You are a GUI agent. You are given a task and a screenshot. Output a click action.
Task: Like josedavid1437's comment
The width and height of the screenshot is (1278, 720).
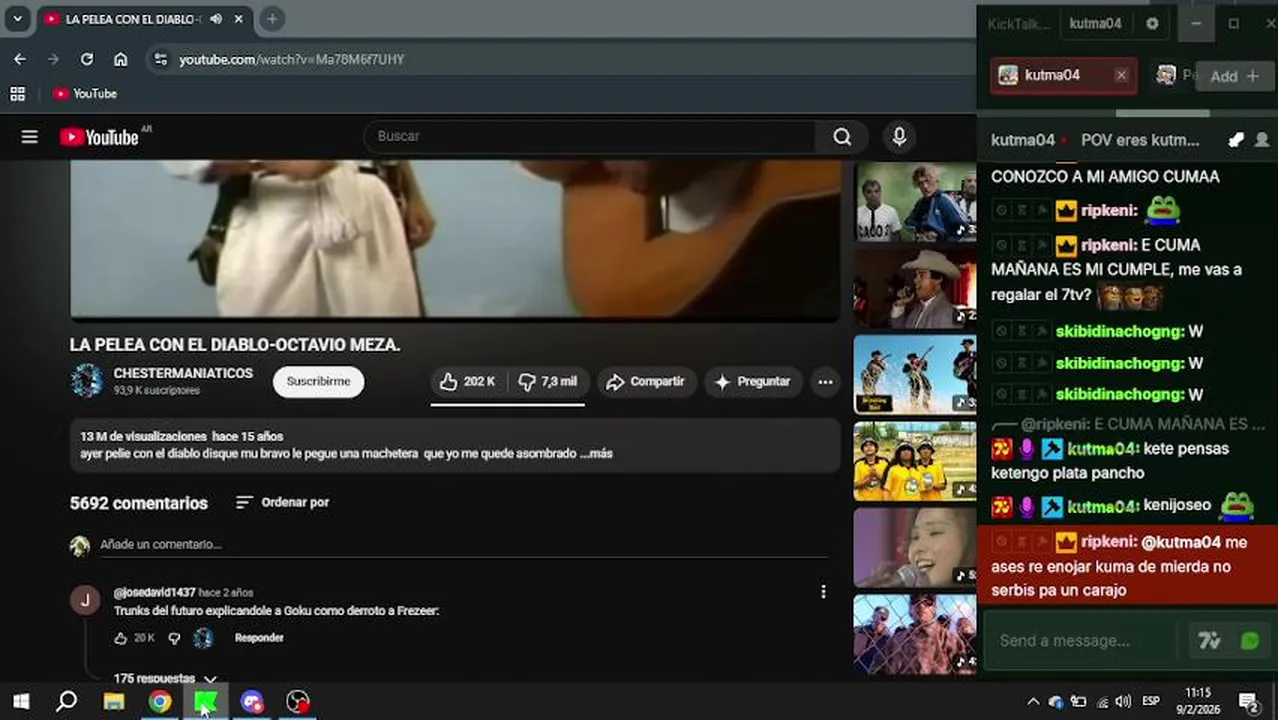[121, 638]
